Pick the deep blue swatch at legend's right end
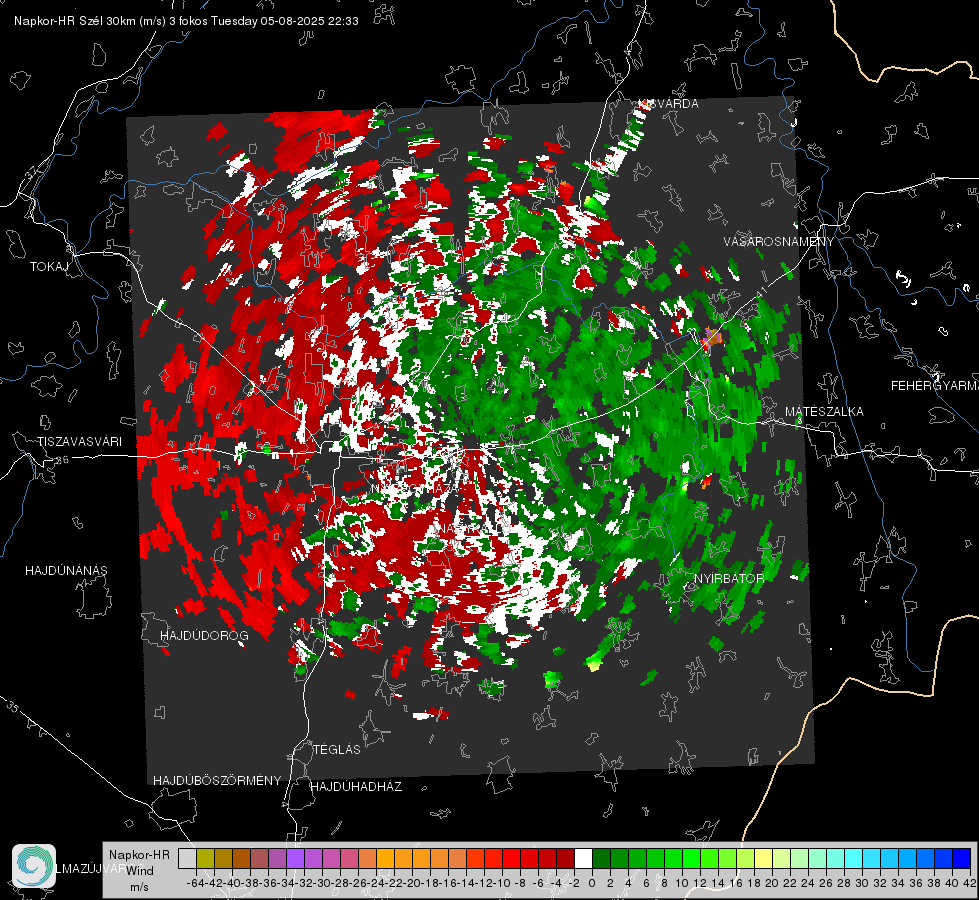Viewport: 979px width, 900px height. 962,858
